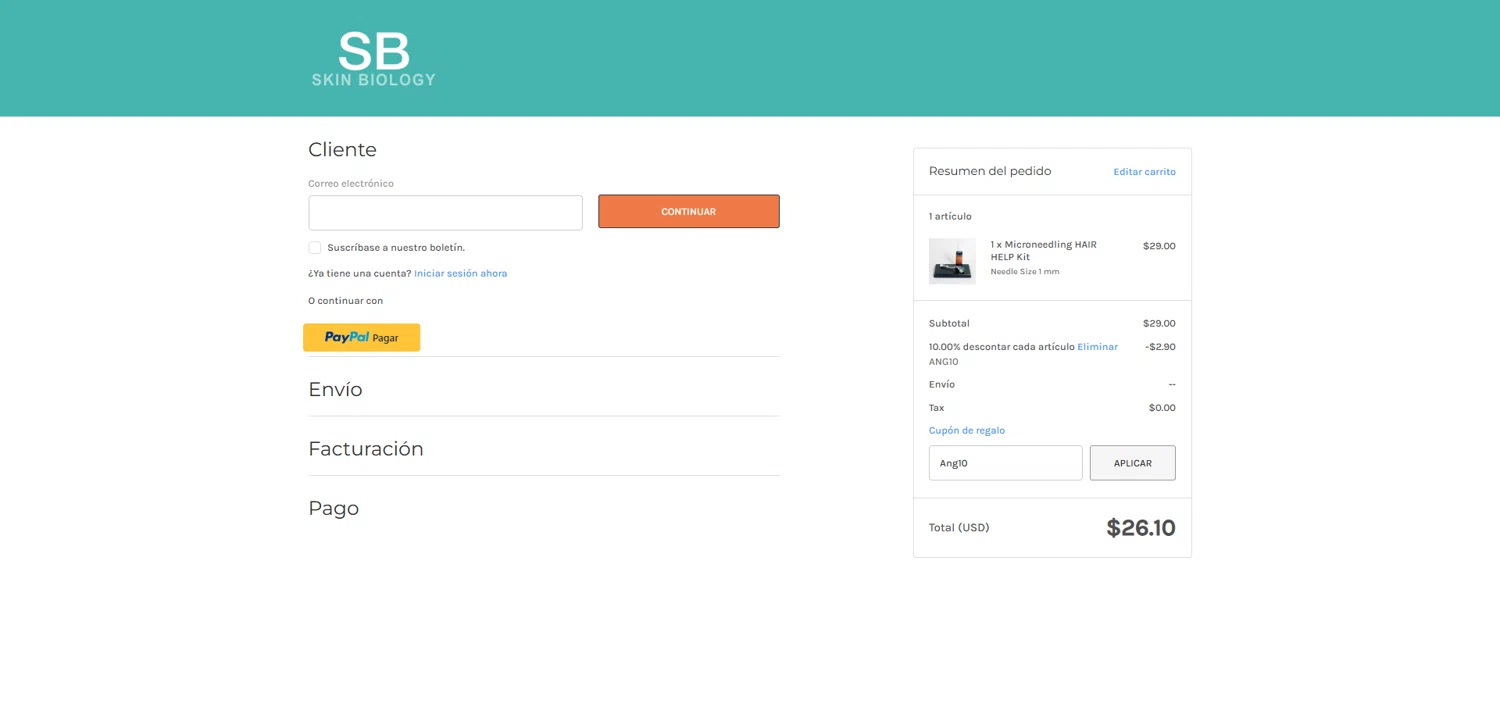This screenshot has height=718, width=1500.
Task: Click the orange CONTINUAR button
Action: [x=689, y=211]
